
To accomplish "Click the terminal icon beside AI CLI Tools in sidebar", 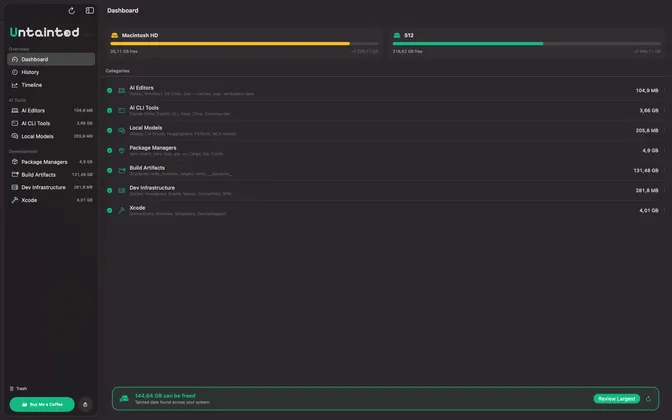I will click(x=15, y=123).
